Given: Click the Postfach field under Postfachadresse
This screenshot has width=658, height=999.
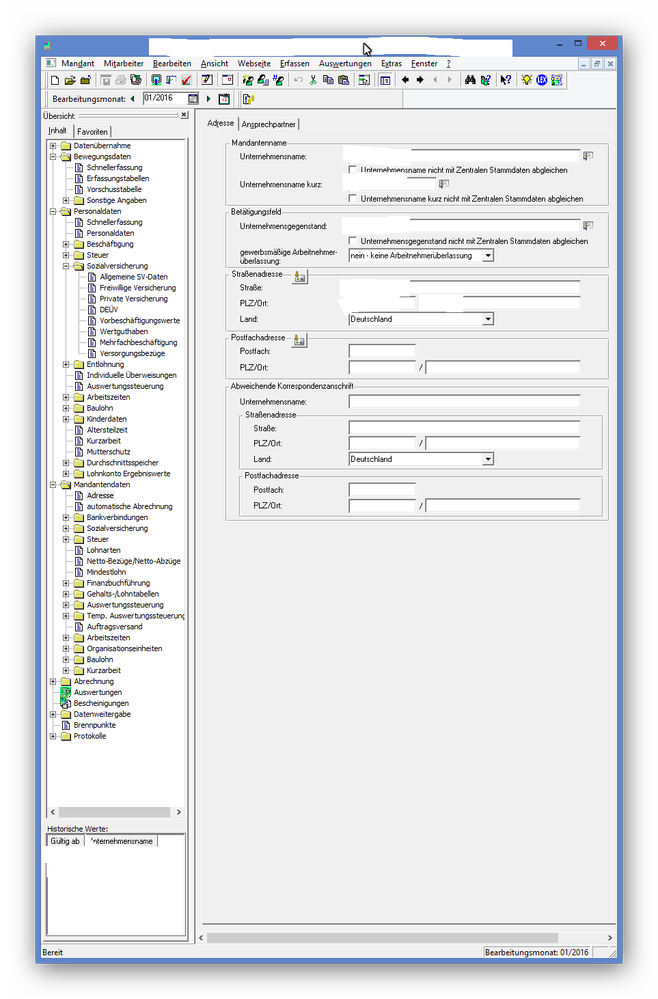Looking at the screenshot, I should pos(382,352).
